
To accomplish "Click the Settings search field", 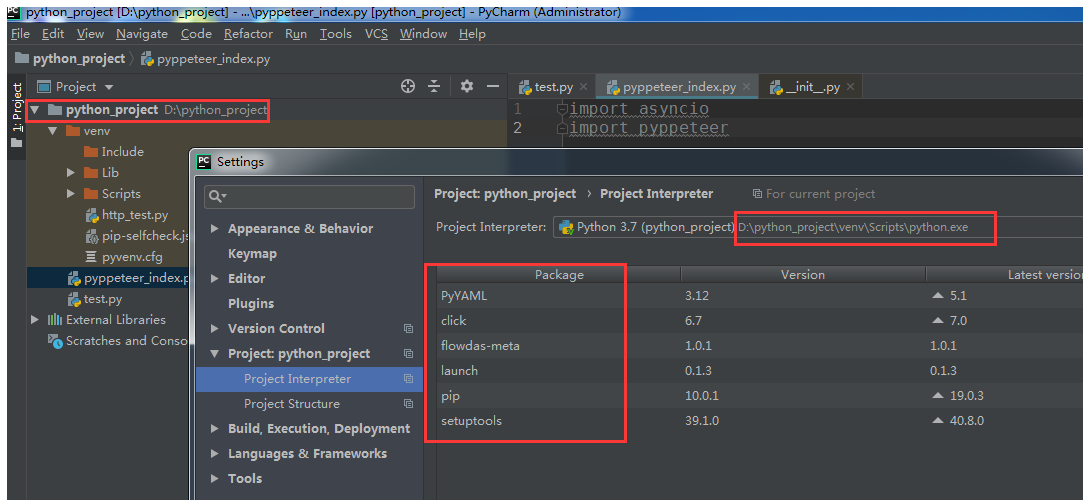I will click(309, 197).
